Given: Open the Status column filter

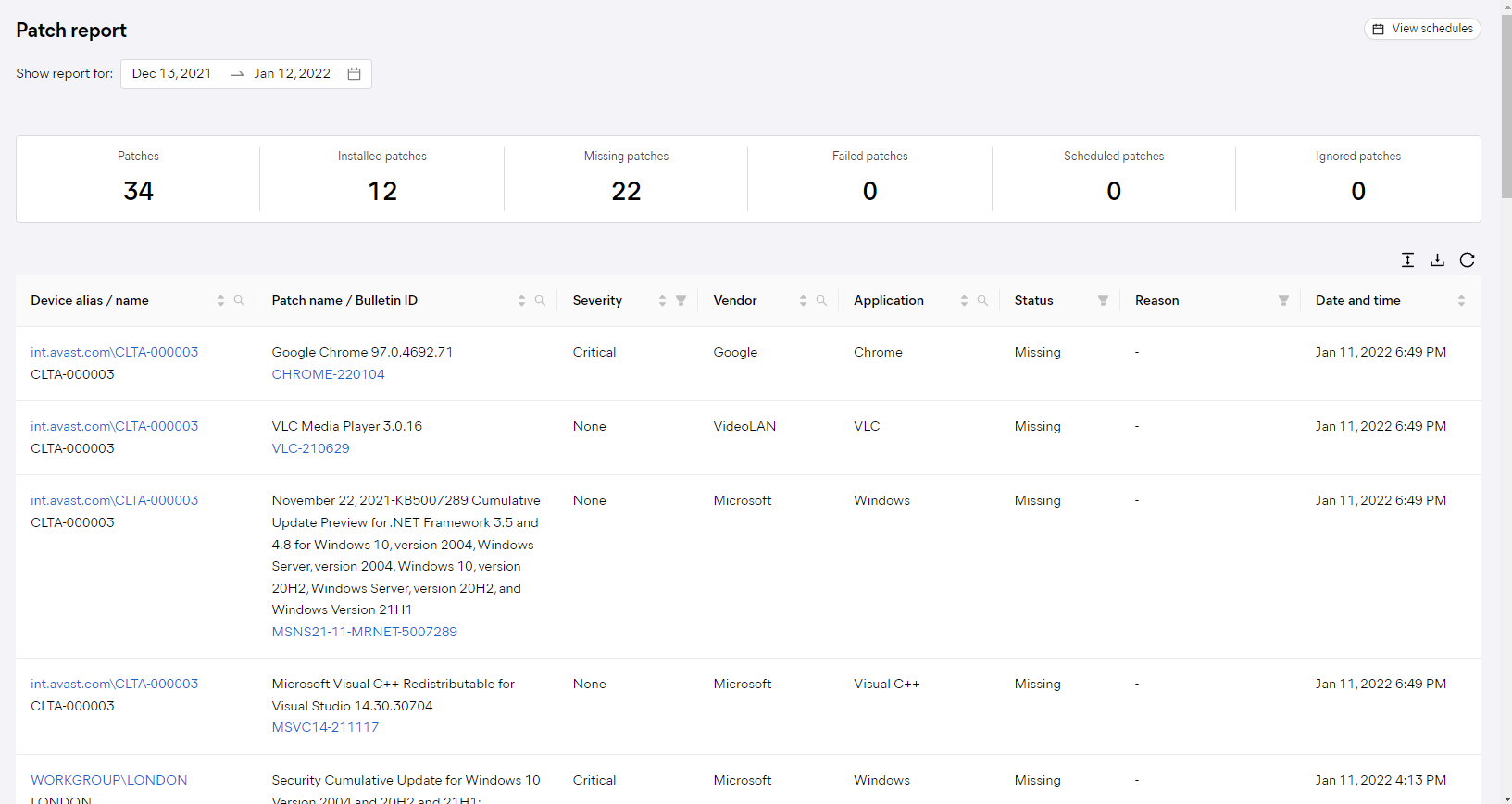Looking at the screenshot, I should (x=1103, y=301).
